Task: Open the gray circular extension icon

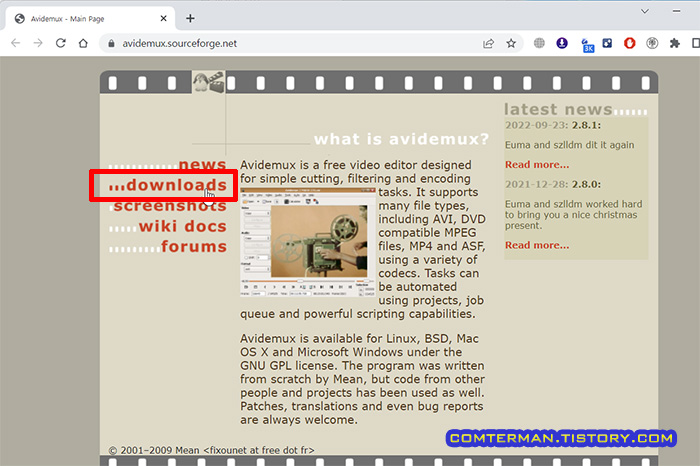Action: (x=652, y=43)
